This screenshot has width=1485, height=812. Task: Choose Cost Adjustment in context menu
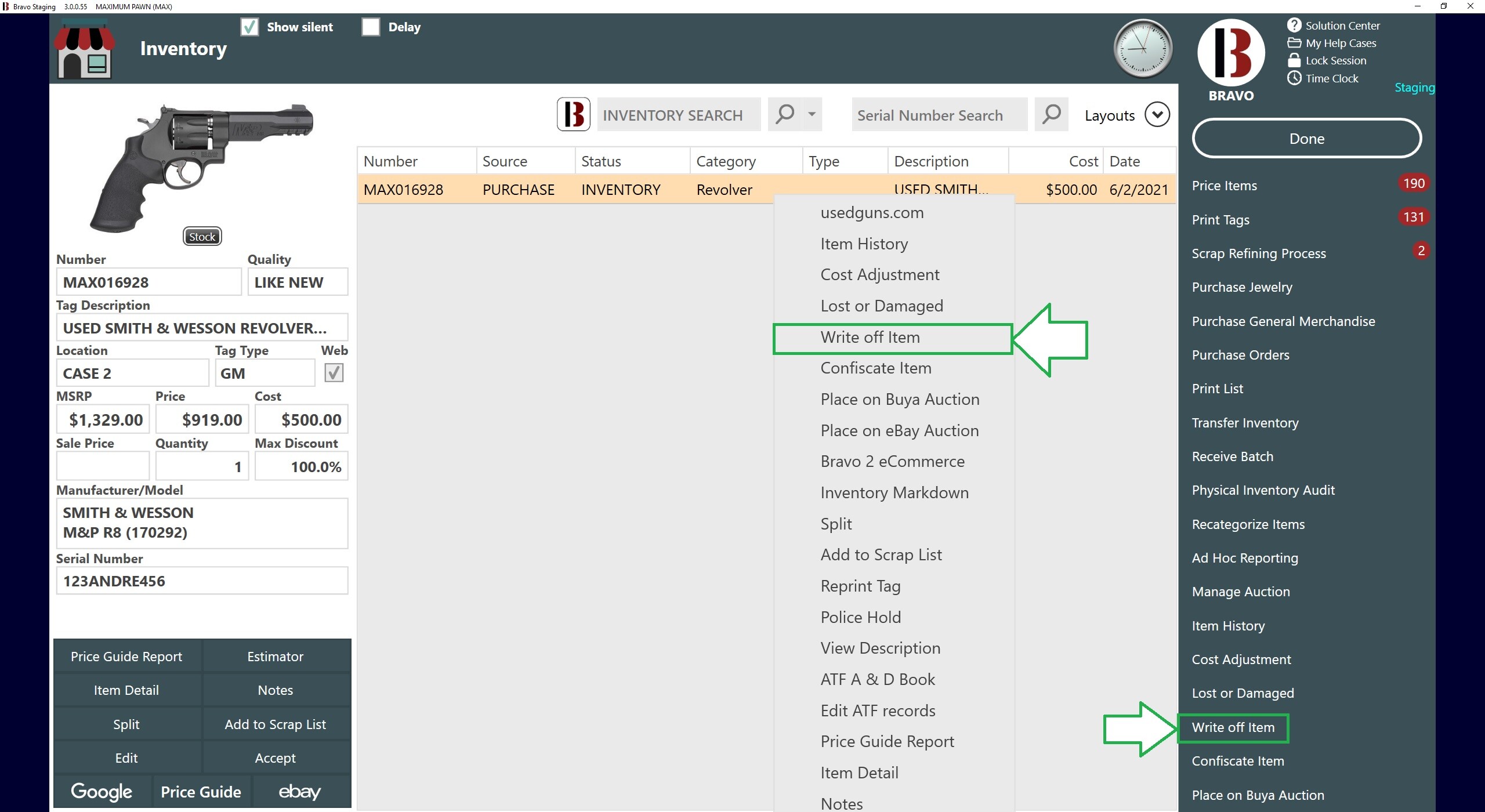pos(879,275)
